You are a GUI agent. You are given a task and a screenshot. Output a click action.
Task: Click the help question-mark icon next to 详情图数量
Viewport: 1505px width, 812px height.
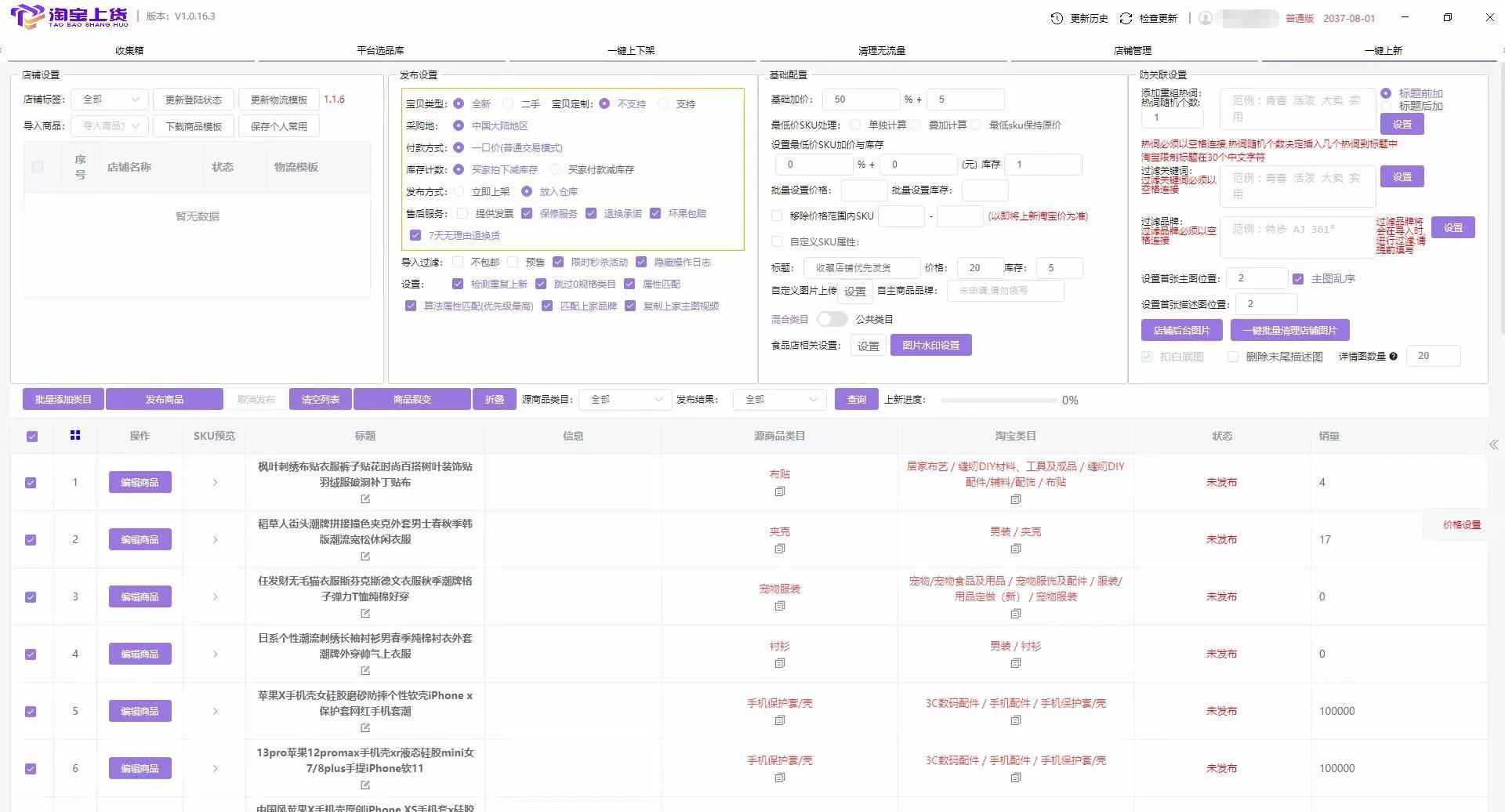[1394, 356]
